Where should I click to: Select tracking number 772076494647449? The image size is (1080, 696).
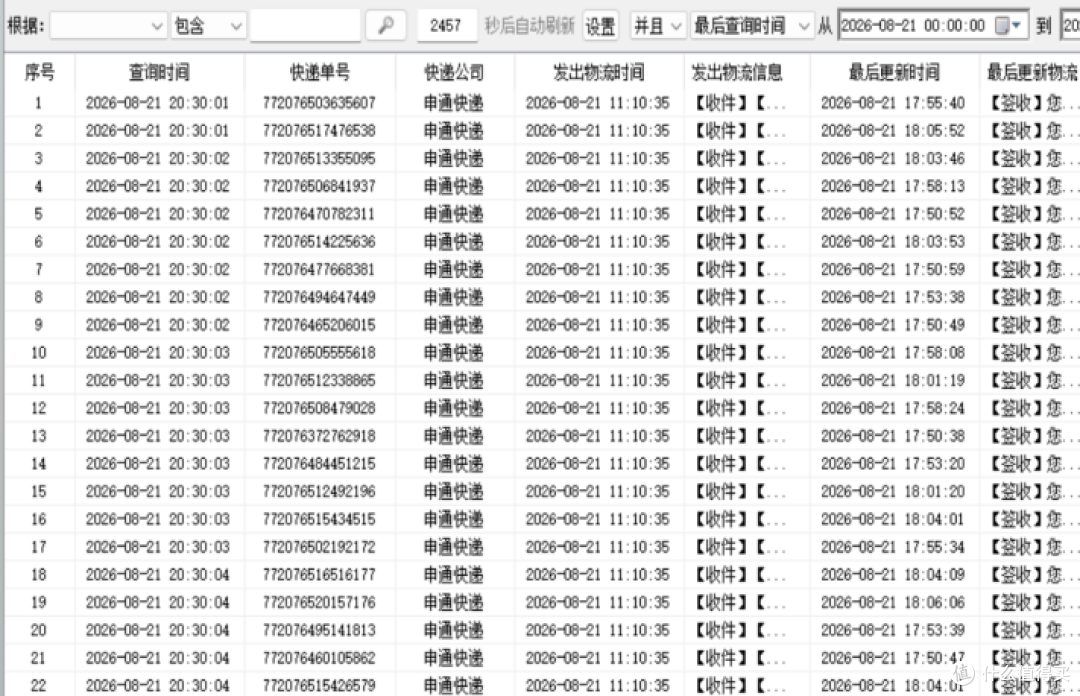319,298
